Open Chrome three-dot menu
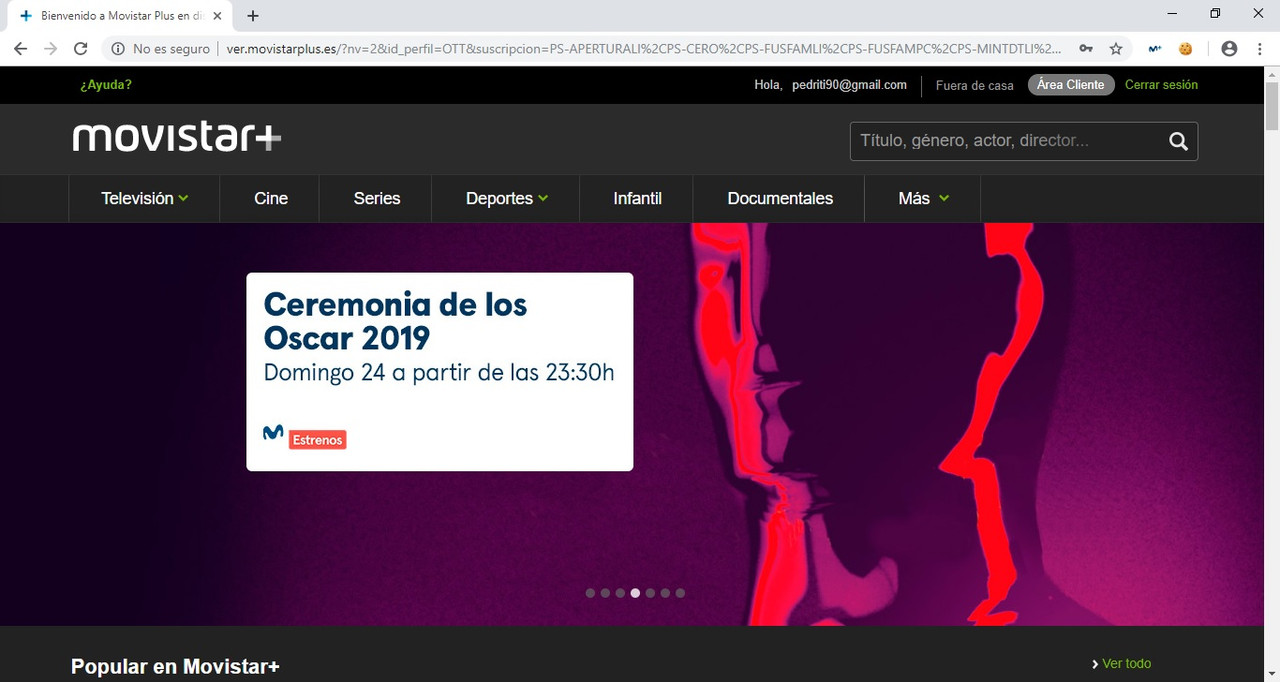This screenshot has width=1280, height=682. click(1259, 48)
